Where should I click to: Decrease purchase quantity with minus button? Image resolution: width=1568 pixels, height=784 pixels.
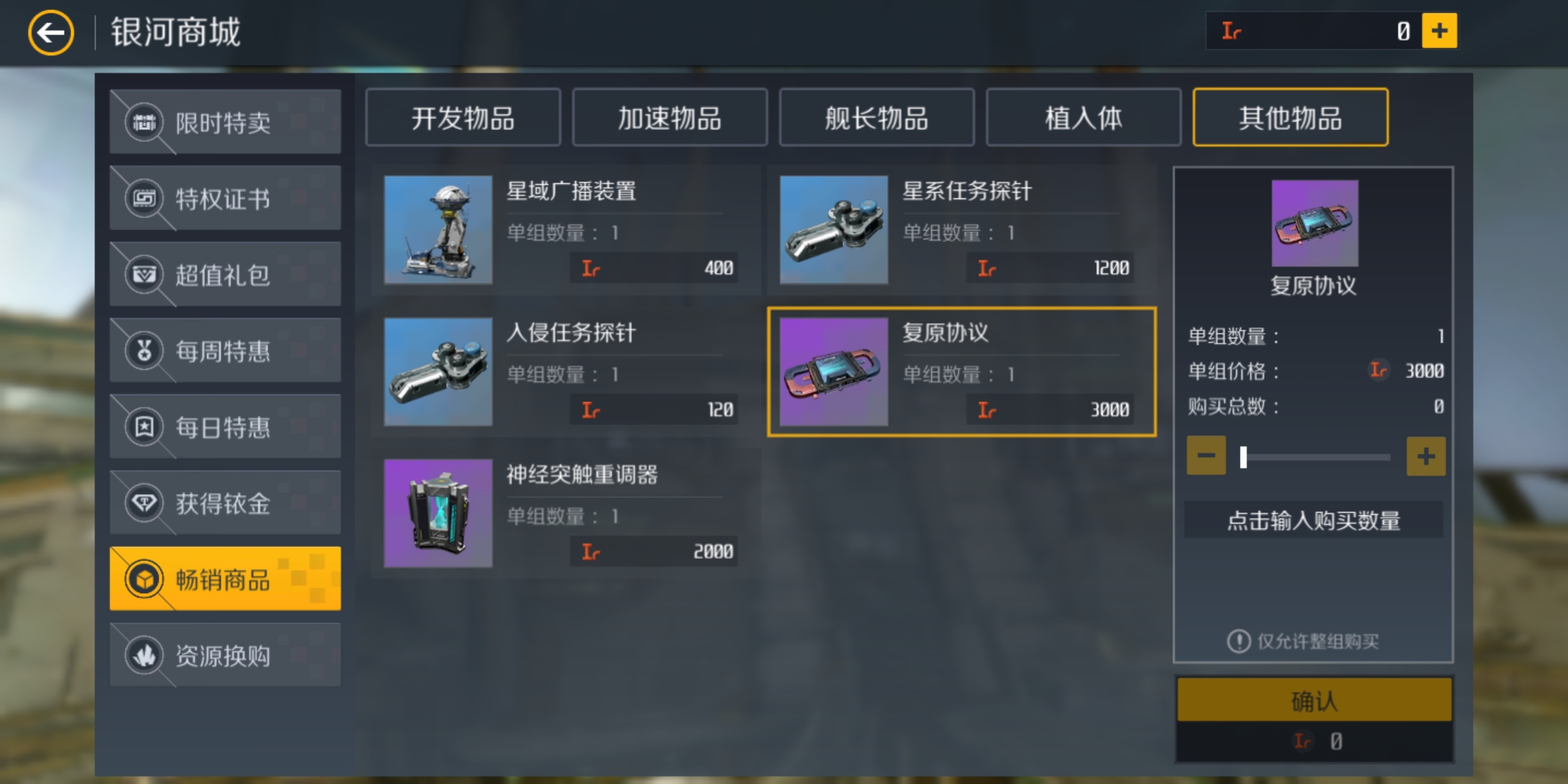point(1206,456)
